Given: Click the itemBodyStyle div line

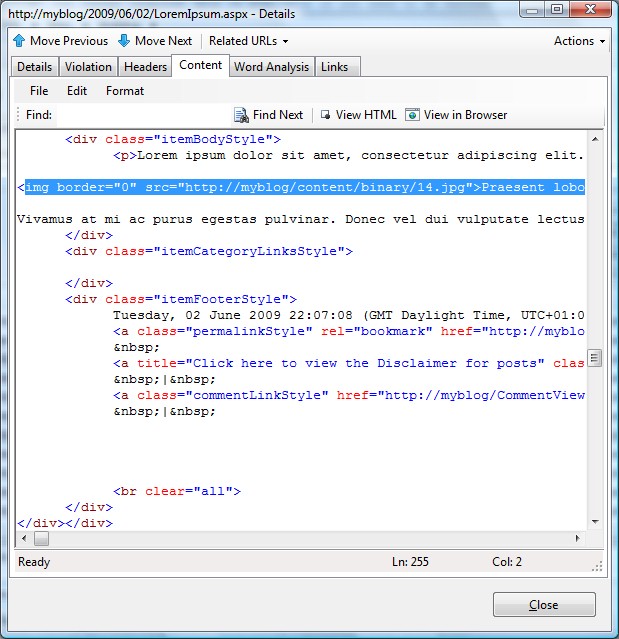Looking at the screenshot, I should click(x=173, y=139).
